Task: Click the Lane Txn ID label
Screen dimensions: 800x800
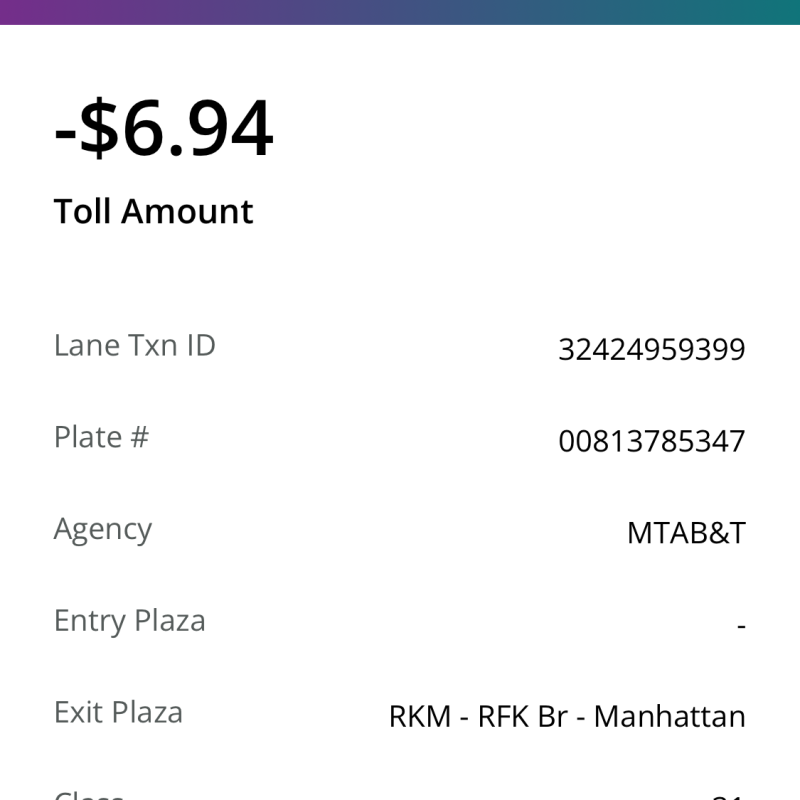Action: (x=134, y=346)
